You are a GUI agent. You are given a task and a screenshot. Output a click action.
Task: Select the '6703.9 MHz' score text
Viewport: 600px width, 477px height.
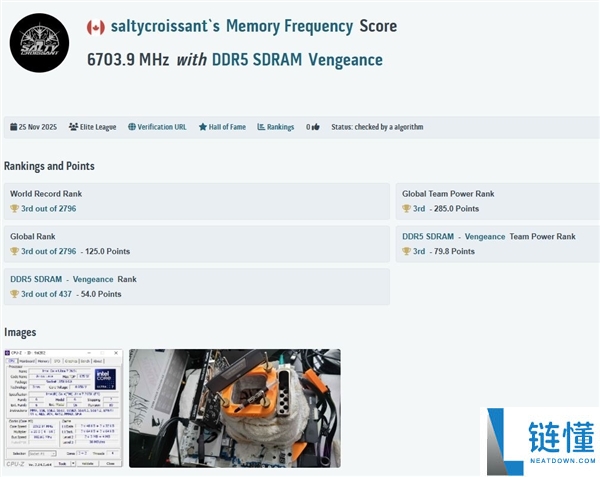point(128,60)
